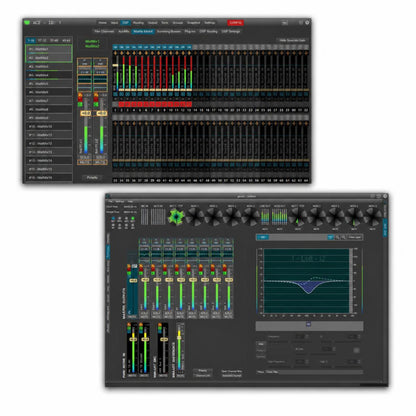Toggle the red button on second MatMix output strip

click(x=96, y=99)
